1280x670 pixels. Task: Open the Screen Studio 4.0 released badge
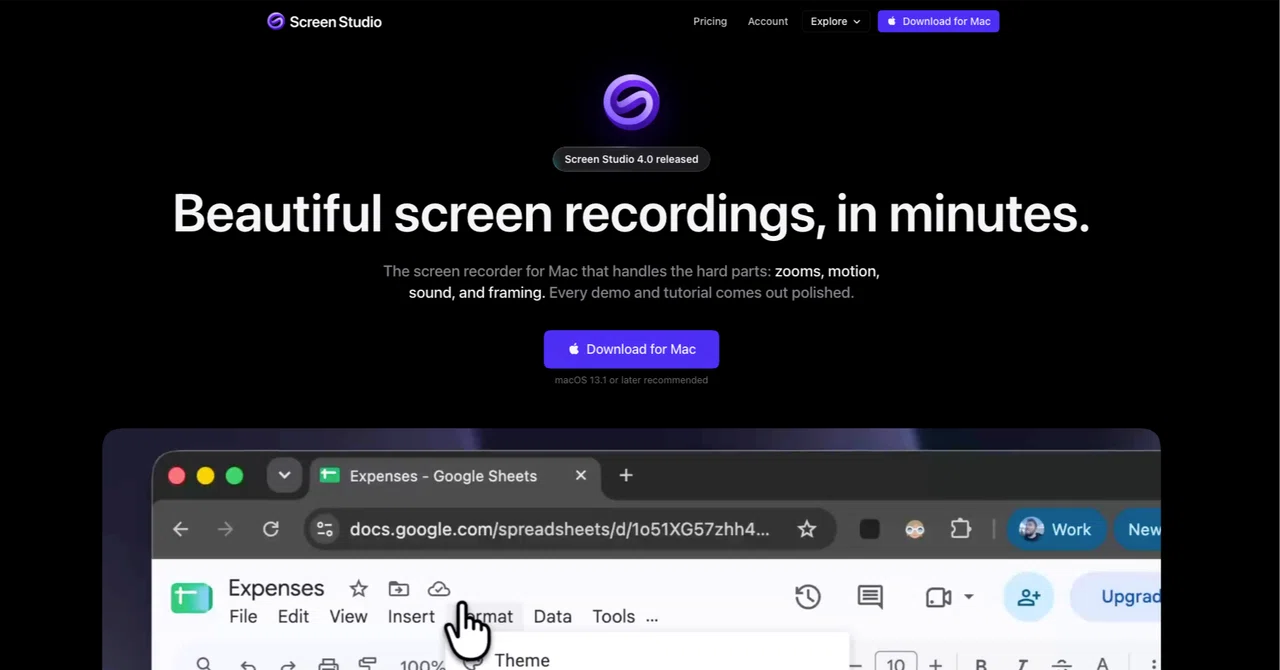click(631, 159)
